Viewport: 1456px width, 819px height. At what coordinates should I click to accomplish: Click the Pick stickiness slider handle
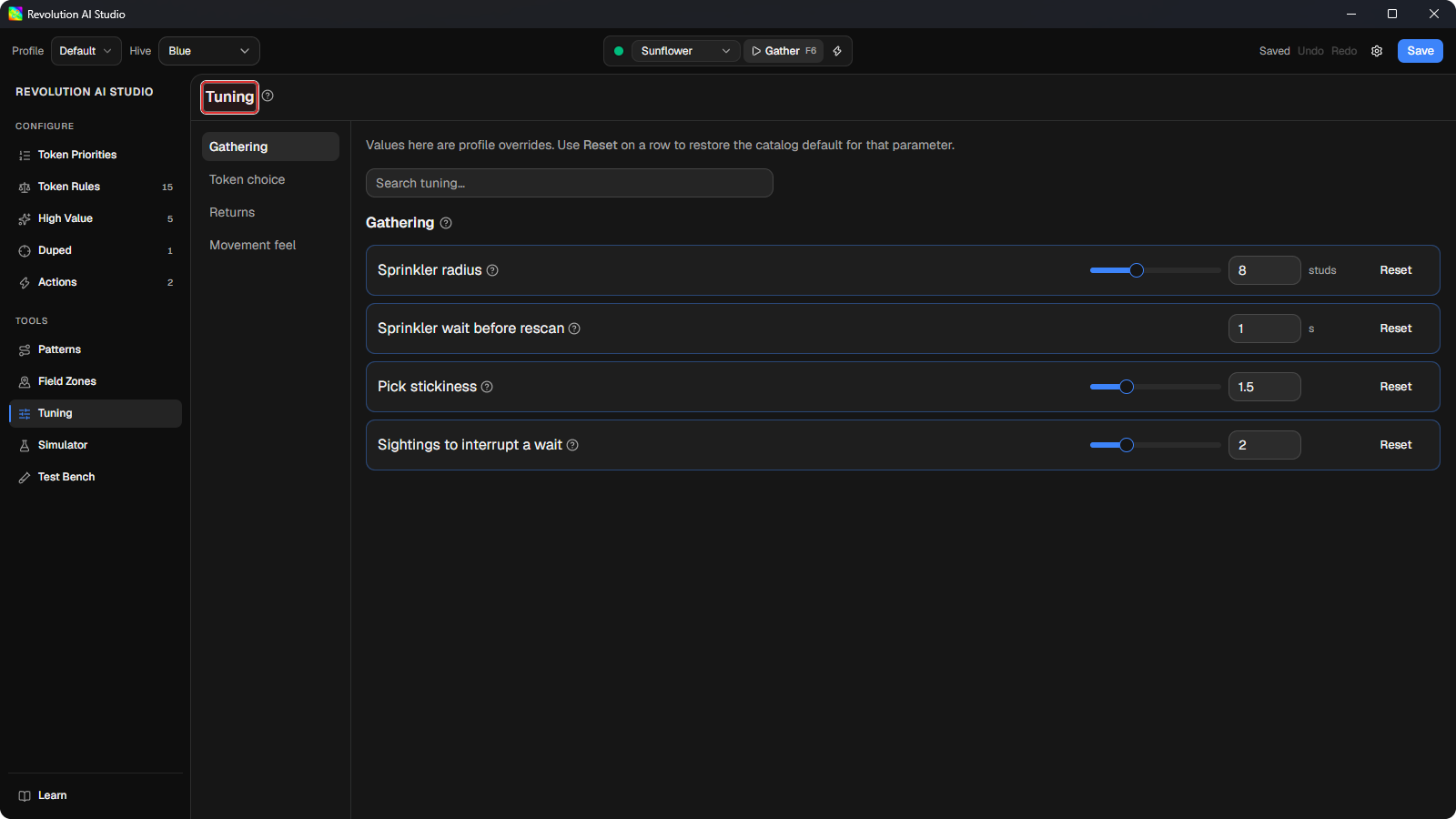[1127, 387]
